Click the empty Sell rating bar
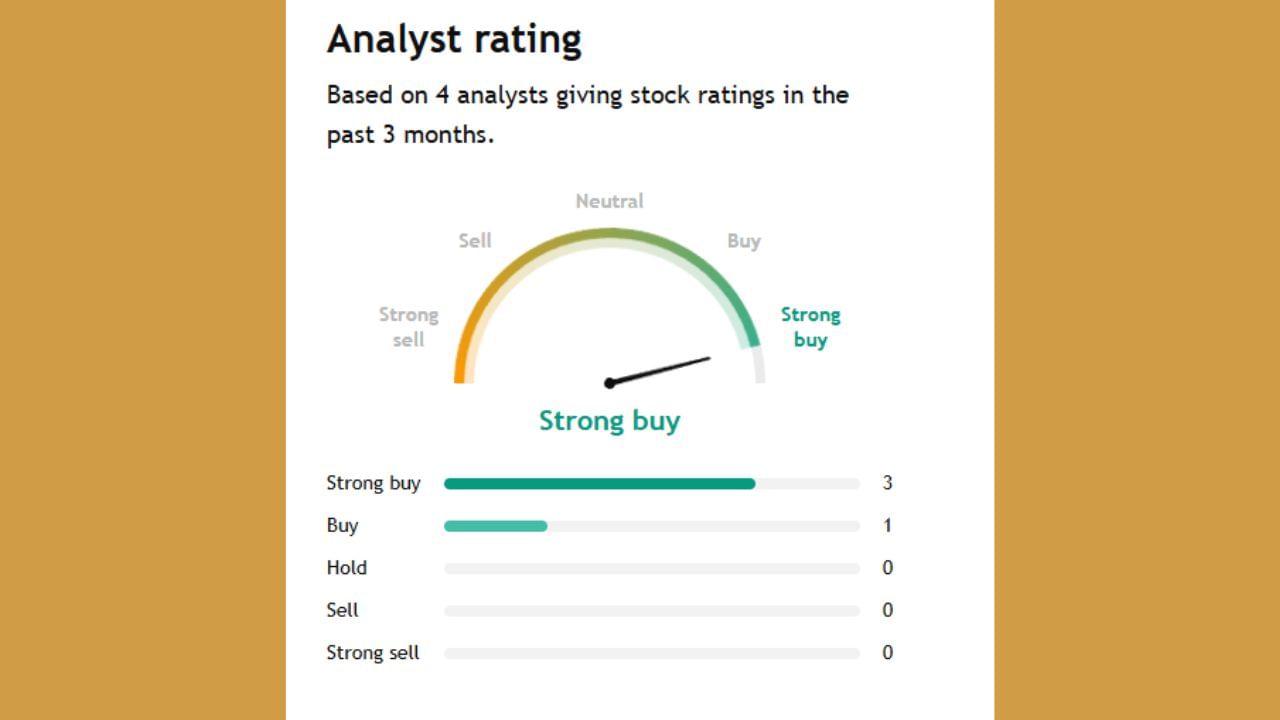Screen dimensions: 1280x720 [652, 611]
